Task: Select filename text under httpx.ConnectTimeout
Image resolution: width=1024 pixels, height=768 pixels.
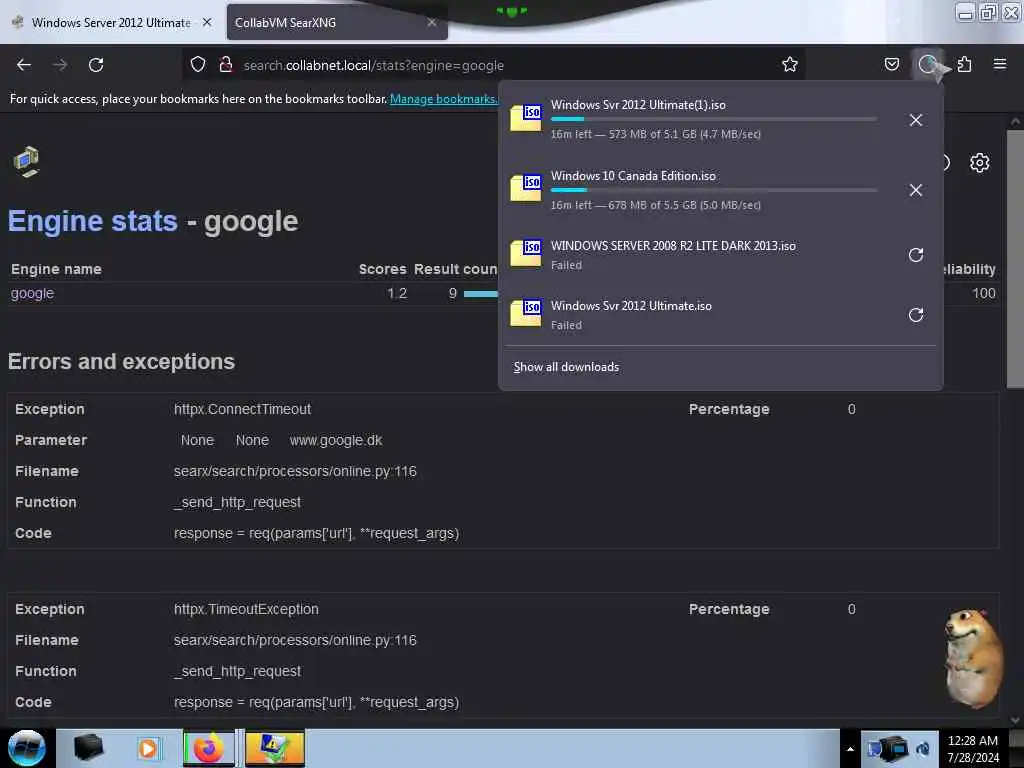Action: pyautogui.click(x=295, y=472)
